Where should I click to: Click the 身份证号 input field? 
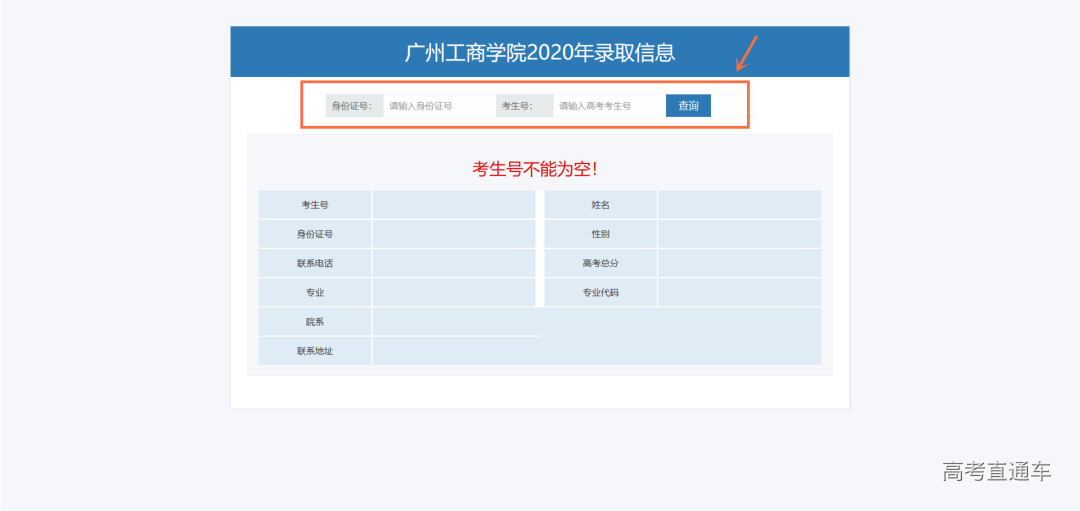tap(438, 106)
